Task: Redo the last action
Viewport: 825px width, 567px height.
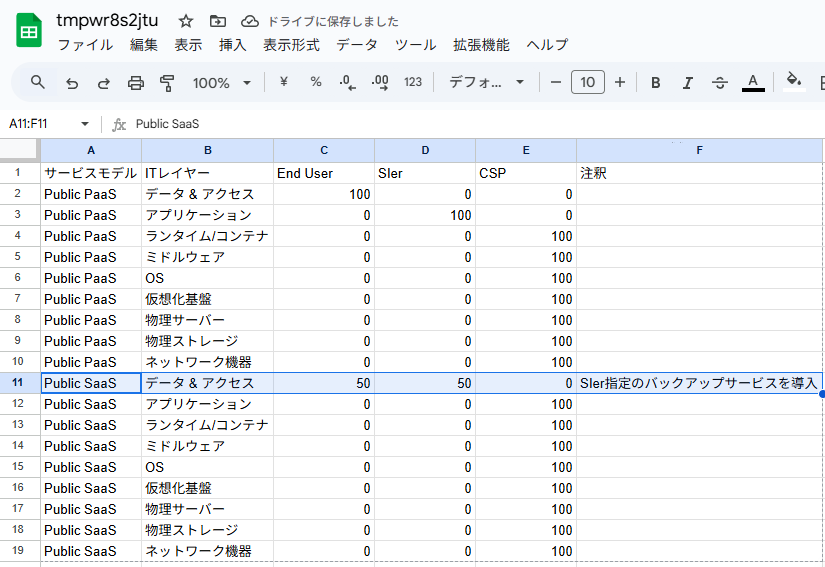Action: [x=104, y=83]
